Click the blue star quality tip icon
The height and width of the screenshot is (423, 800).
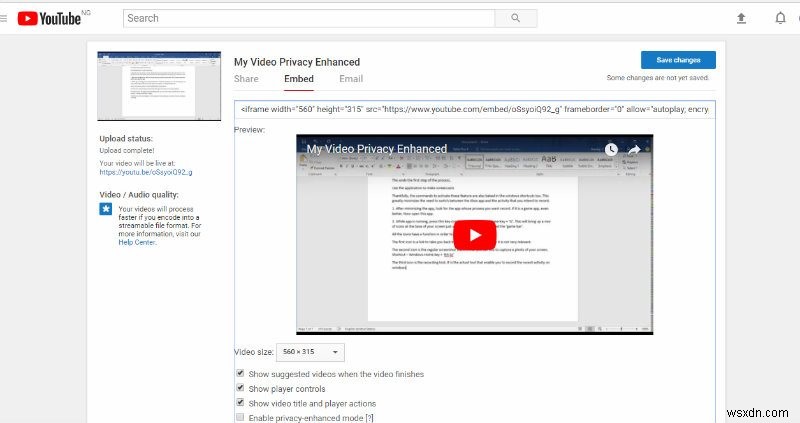click(106, 209)
